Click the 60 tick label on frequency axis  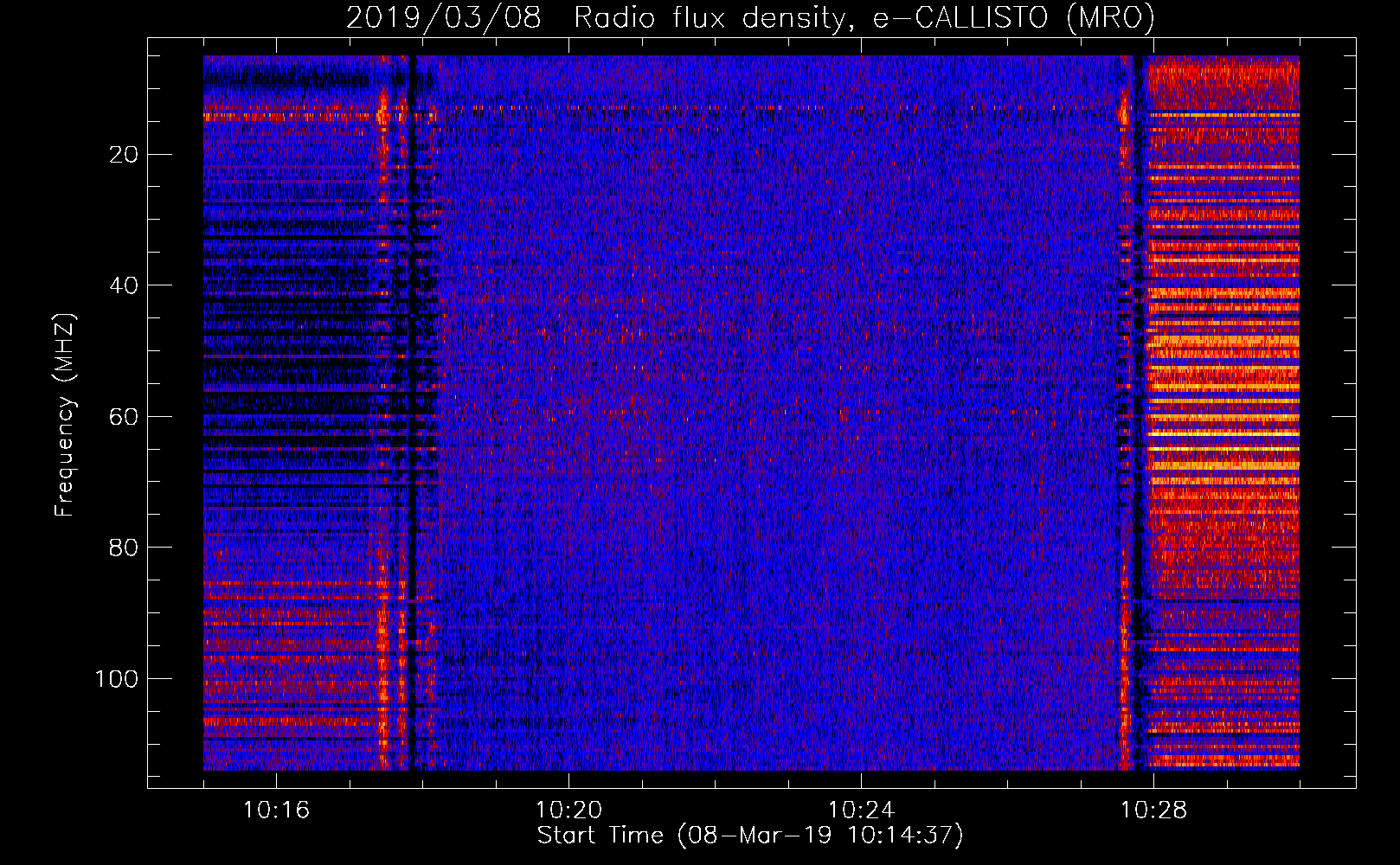click(124, 417)
